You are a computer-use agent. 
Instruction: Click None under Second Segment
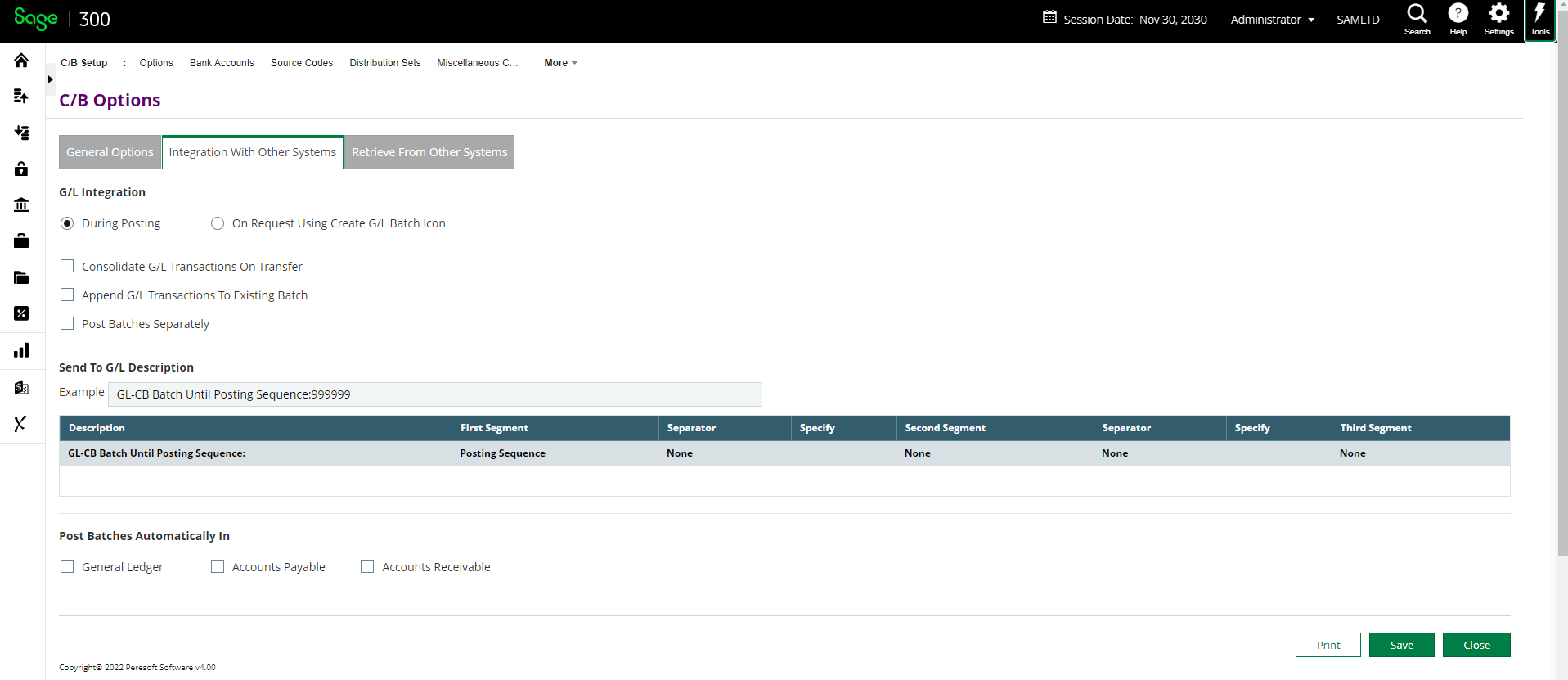point(918,453)
